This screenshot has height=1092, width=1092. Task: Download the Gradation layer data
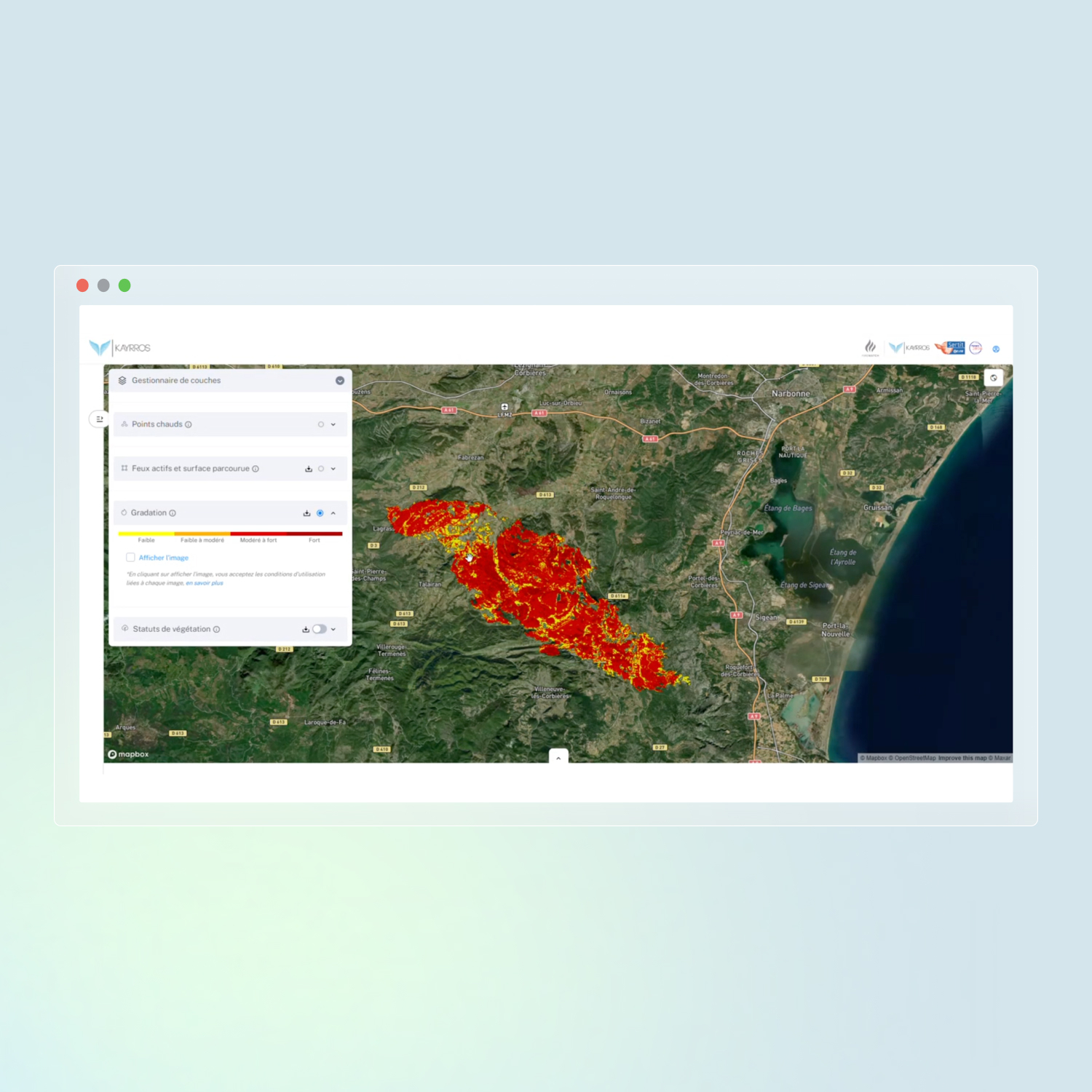click(306, 513)
